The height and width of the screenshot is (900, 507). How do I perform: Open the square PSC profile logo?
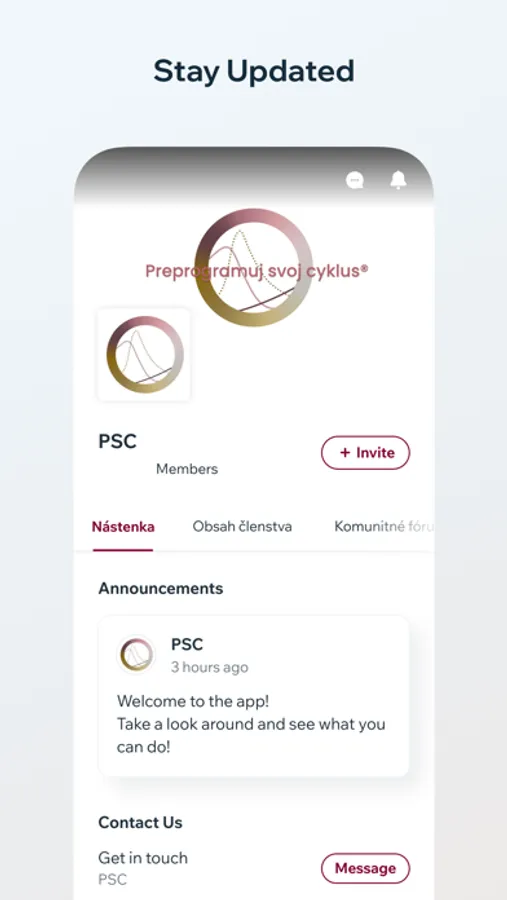pos(144,354)
